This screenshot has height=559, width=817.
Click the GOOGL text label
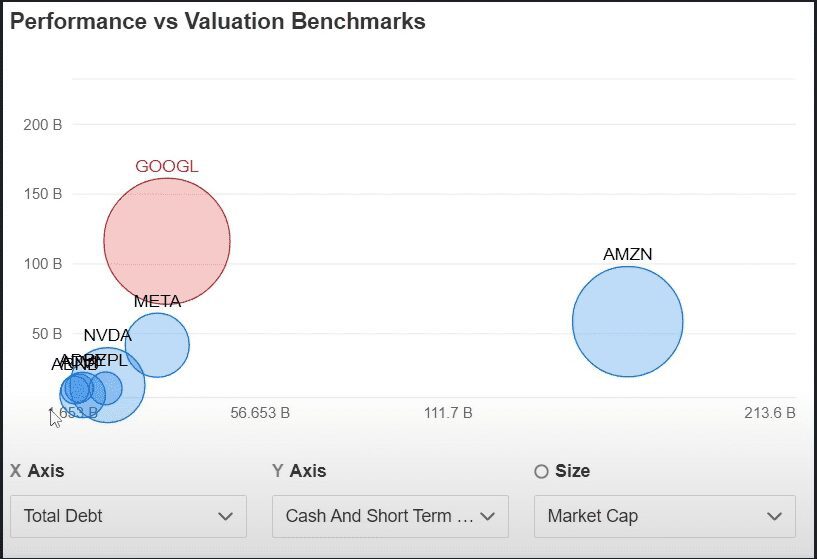167,166
